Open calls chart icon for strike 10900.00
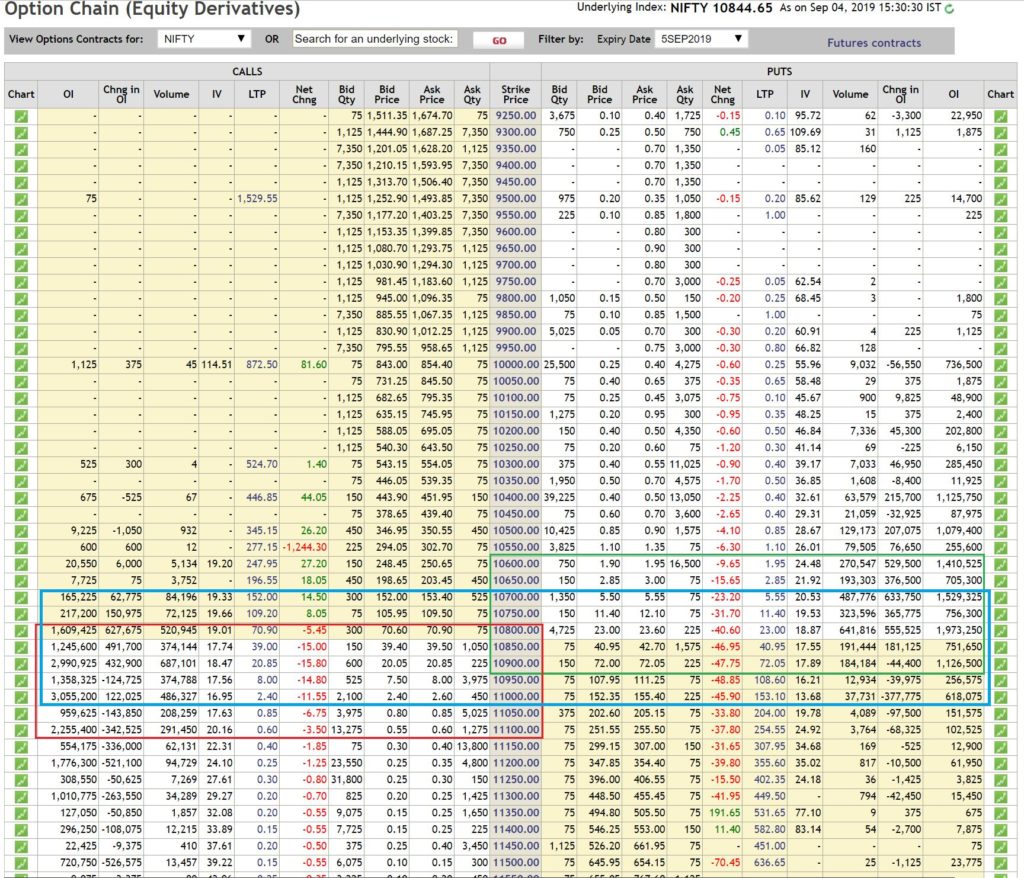The height and width of the screenshot is (878, 1024). [21, 664]
